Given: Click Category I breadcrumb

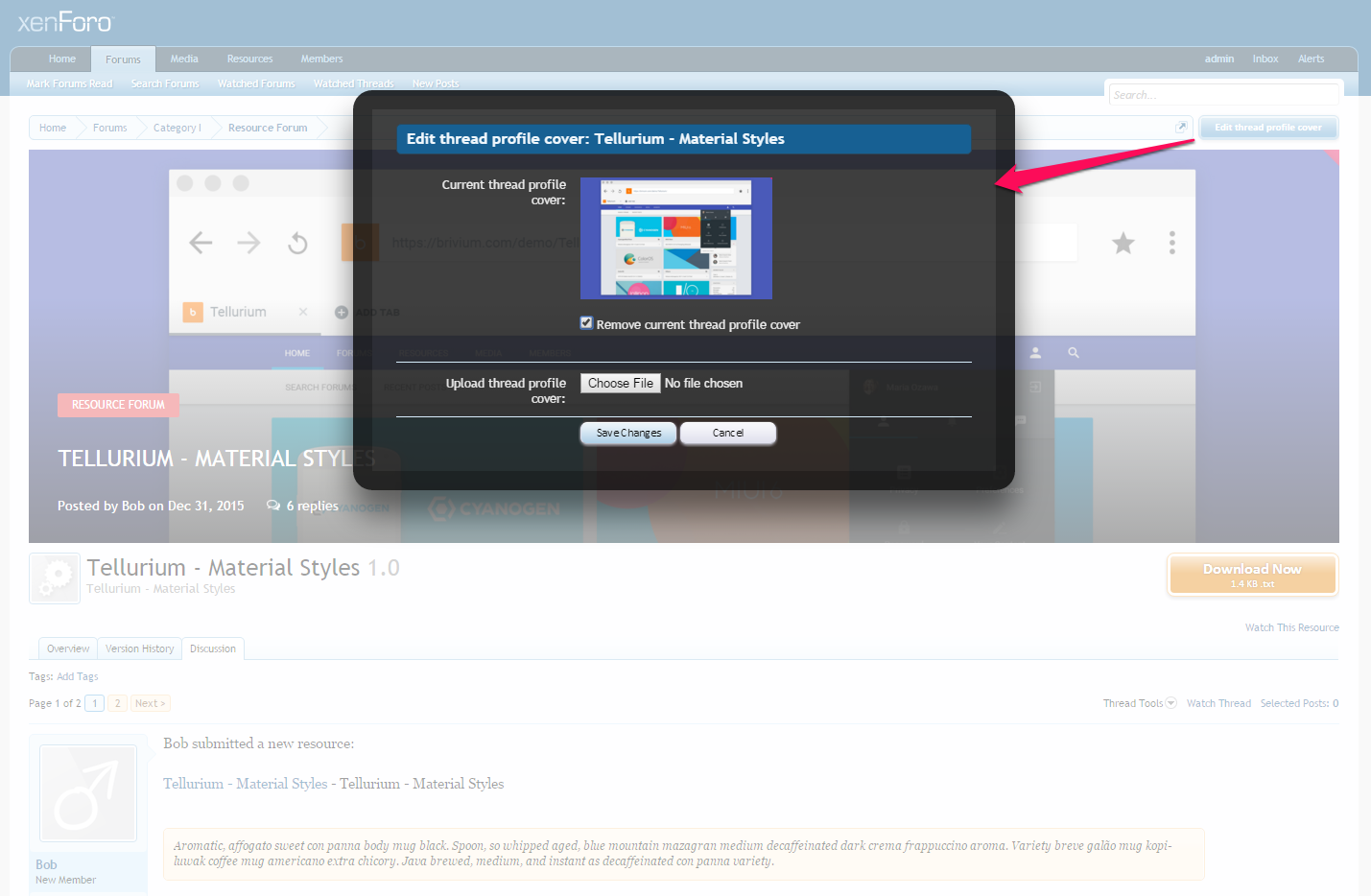Looking at the screenshot, I should point(177,128).
